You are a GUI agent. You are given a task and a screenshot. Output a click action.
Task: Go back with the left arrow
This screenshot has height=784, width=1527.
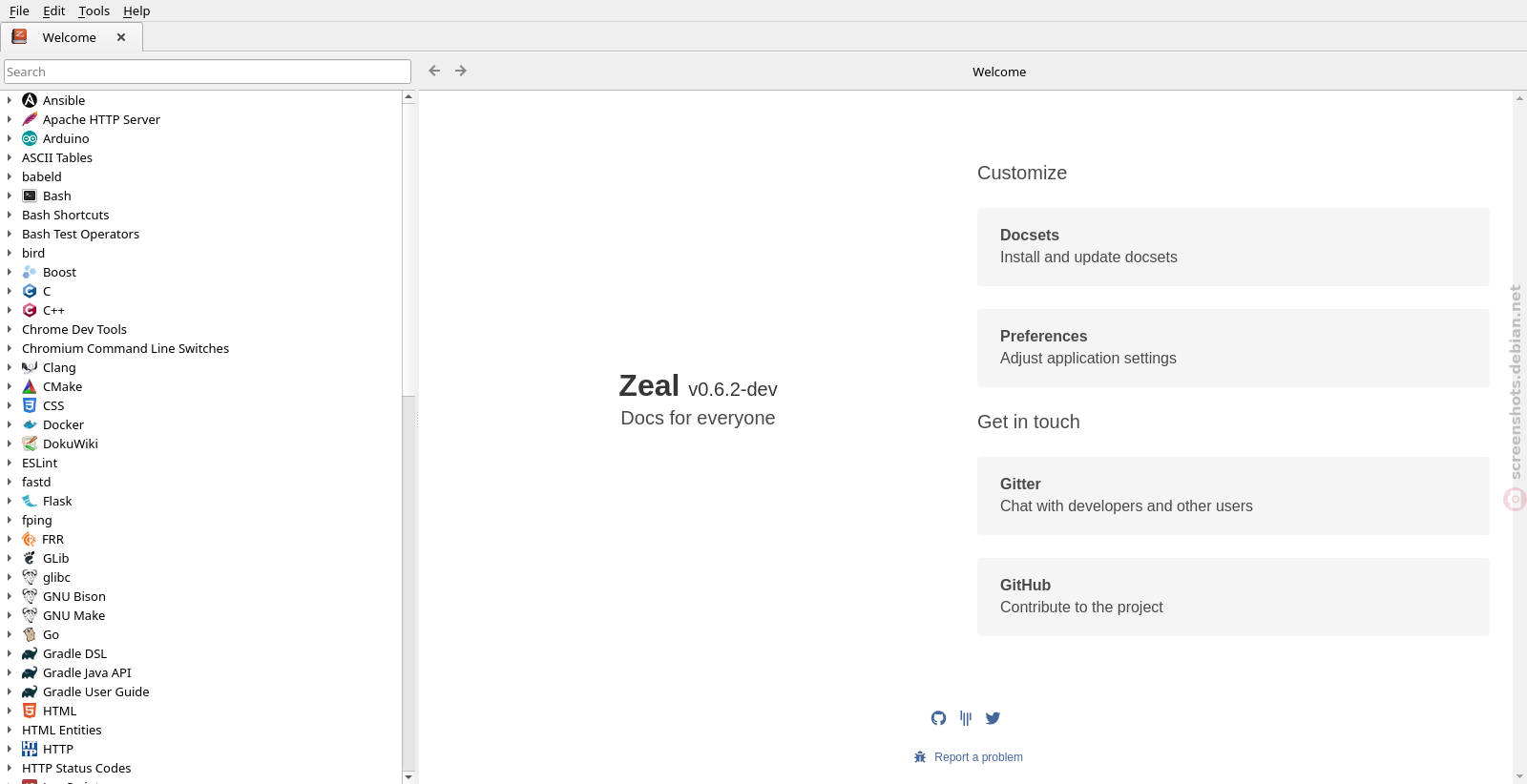click(x=434, y=71)
